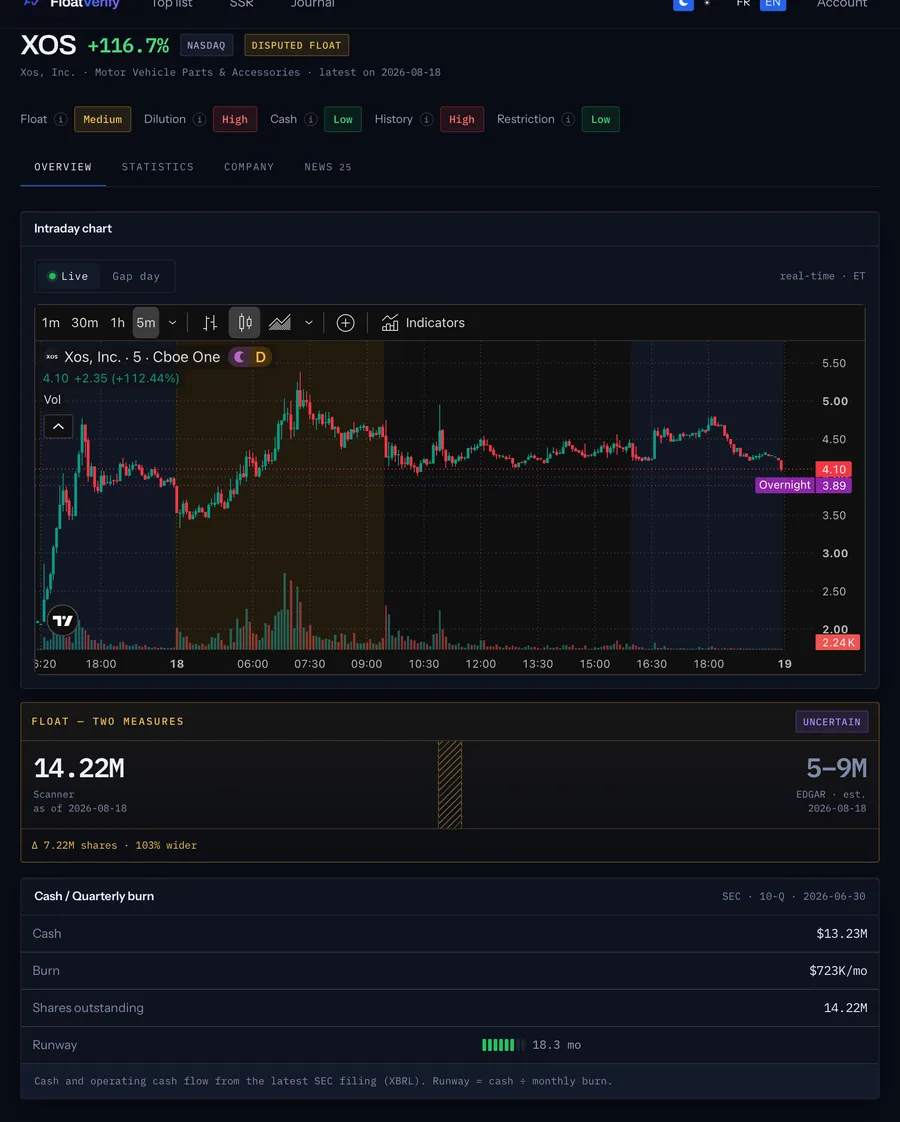This screenshot has height=1122, width=900.
Task: Set chart interval to 30m
Action: (85, 323)
